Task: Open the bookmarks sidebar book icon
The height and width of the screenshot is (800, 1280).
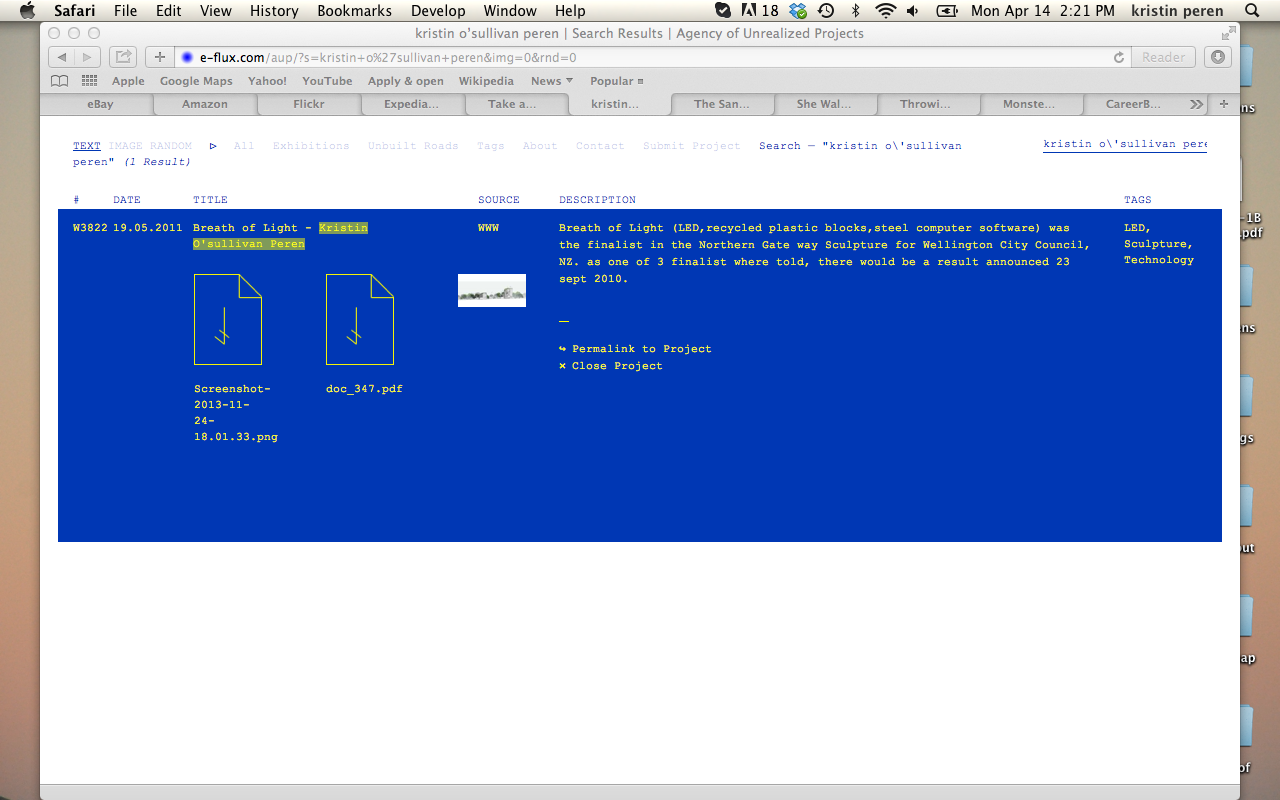Action: 59,80
